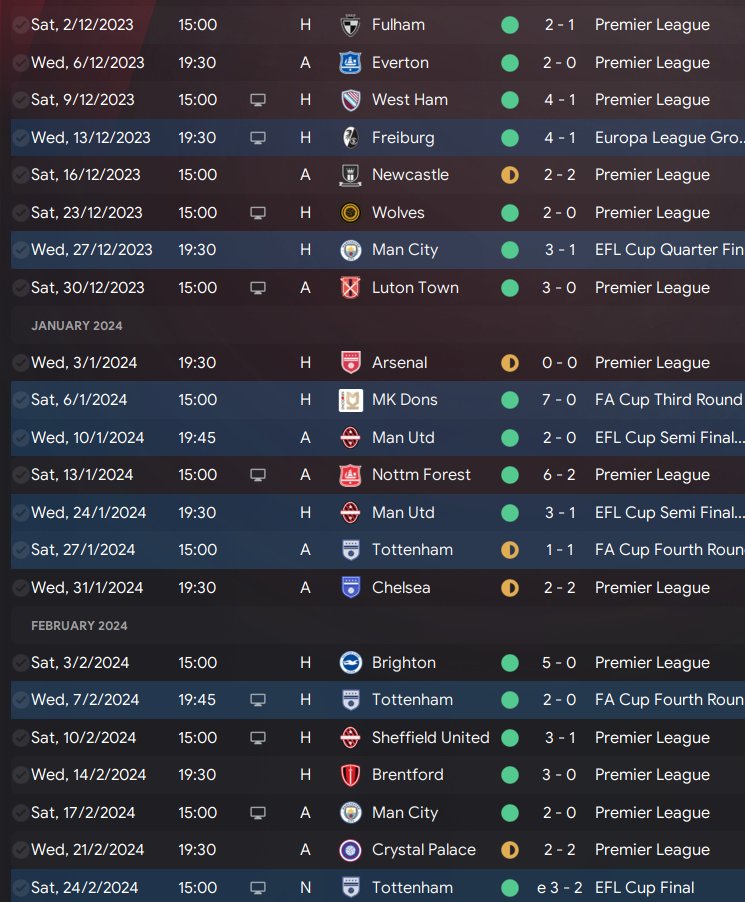Click the MK Dons club logo
The image size is (745, 902).
point(350,400)
